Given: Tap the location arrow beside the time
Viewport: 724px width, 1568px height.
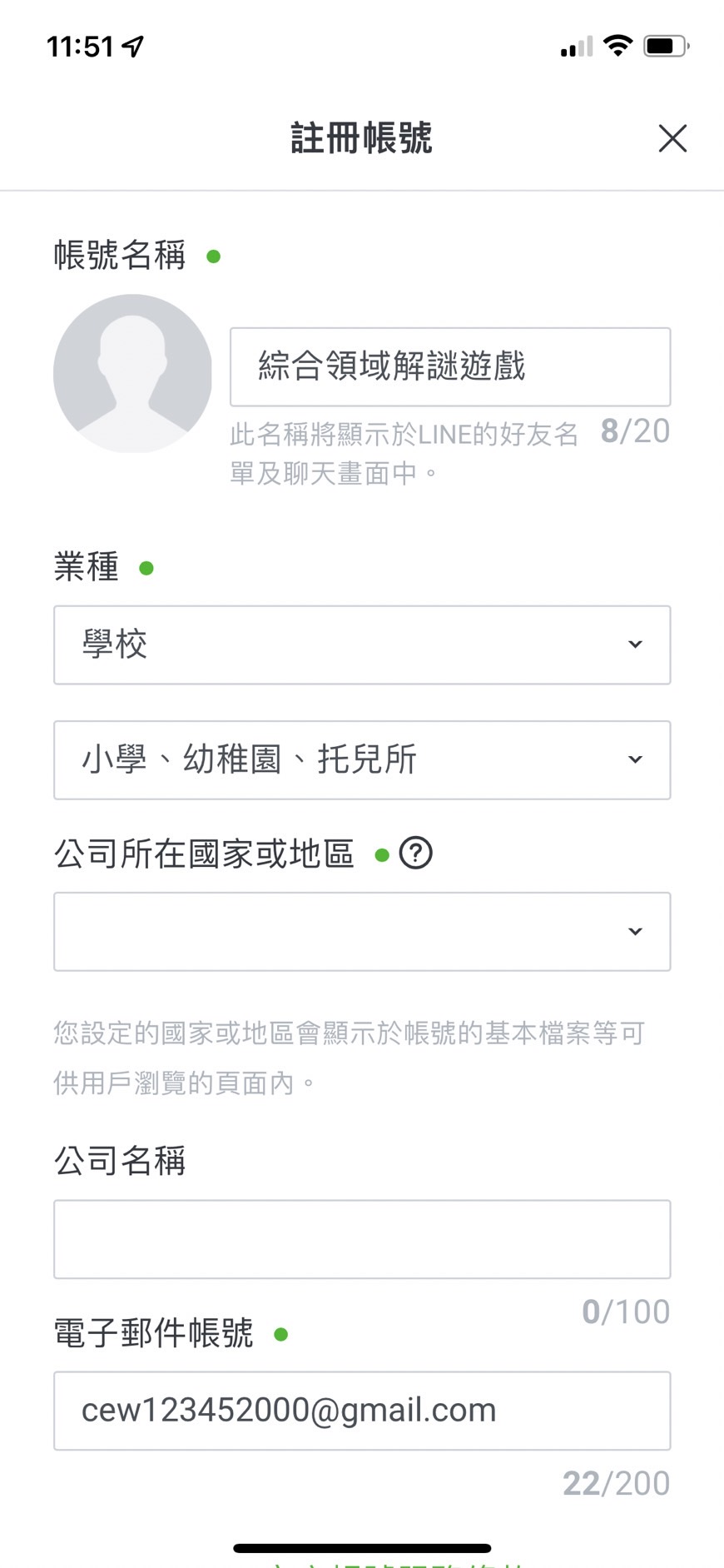Looking at the screenshot, I should click(133, 47).
